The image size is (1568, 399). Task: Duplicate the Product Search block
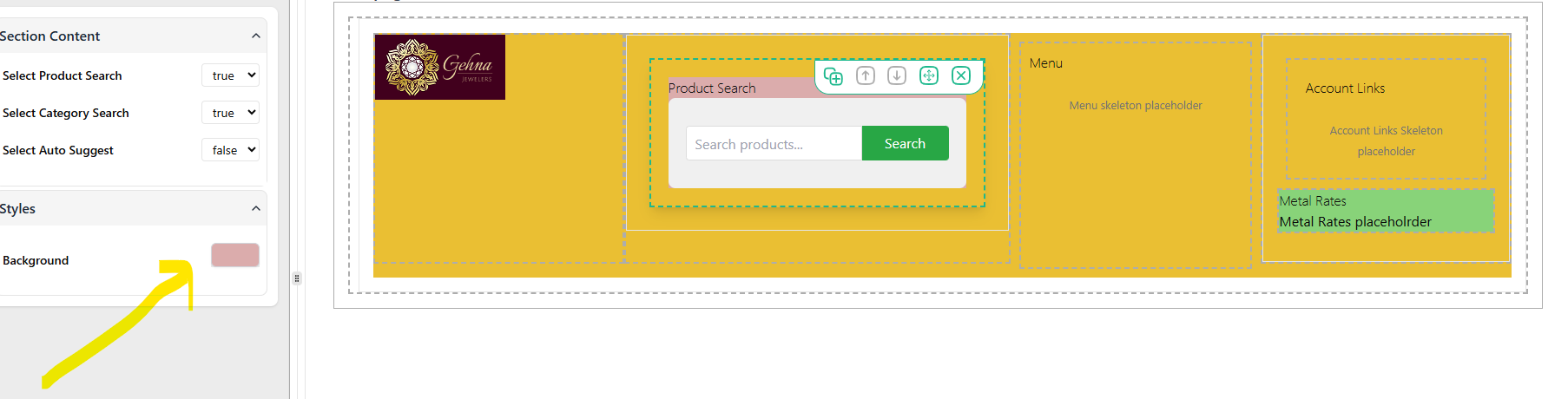(833, 76)
